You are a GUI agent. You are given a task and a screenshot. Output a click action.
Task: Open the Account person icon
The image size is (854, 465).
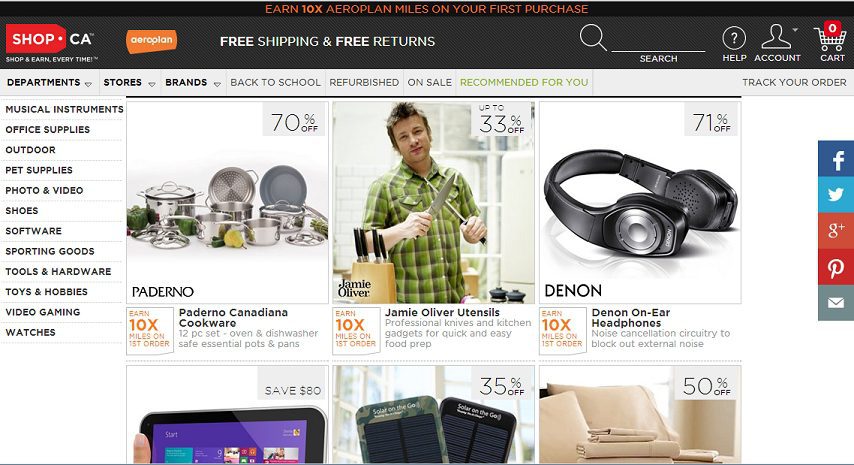[x=777, y=37]
